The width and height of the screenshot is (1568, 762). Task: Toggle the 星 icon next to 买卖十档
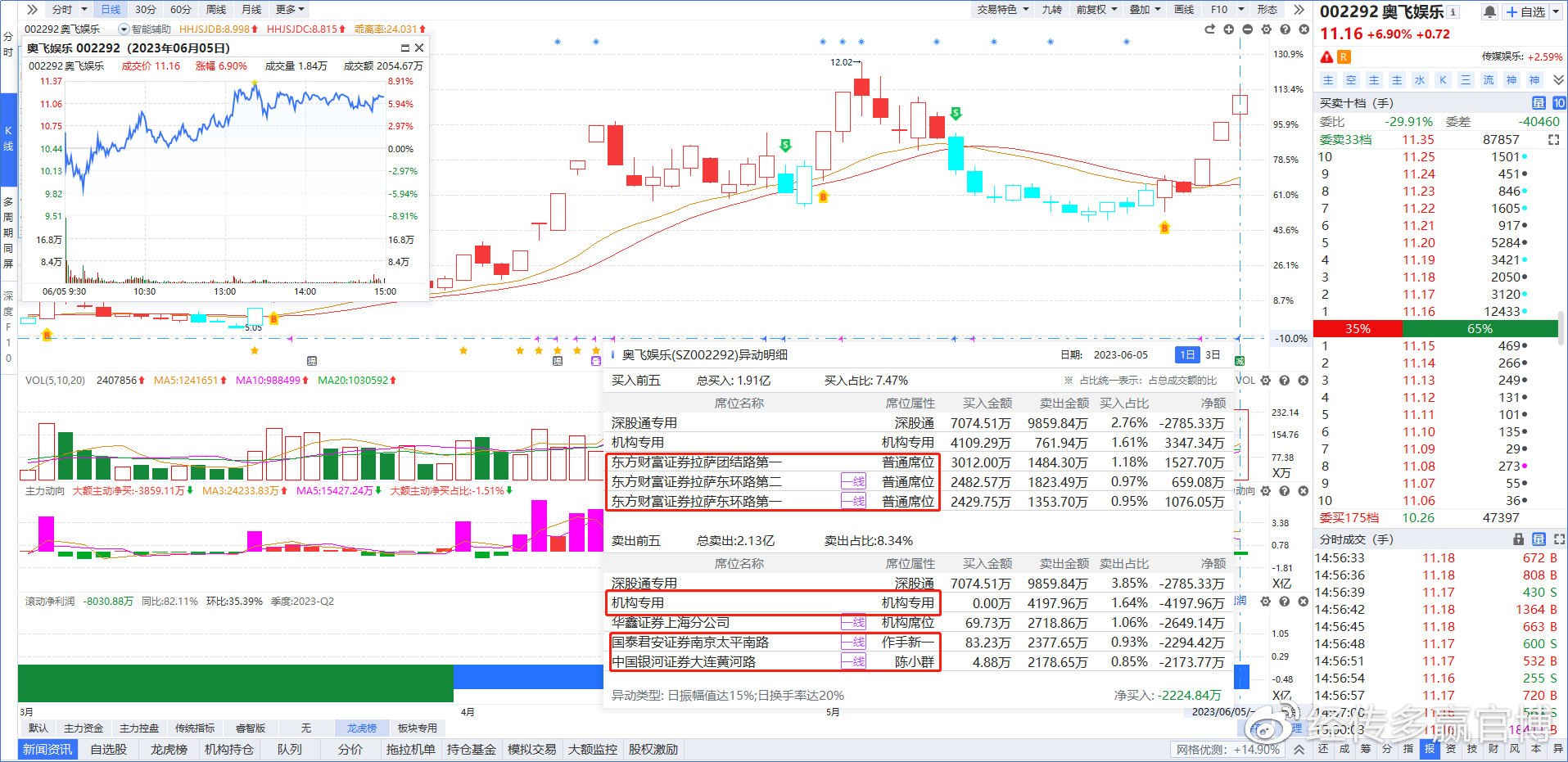pyautogui.click(x=1539, y=103)
